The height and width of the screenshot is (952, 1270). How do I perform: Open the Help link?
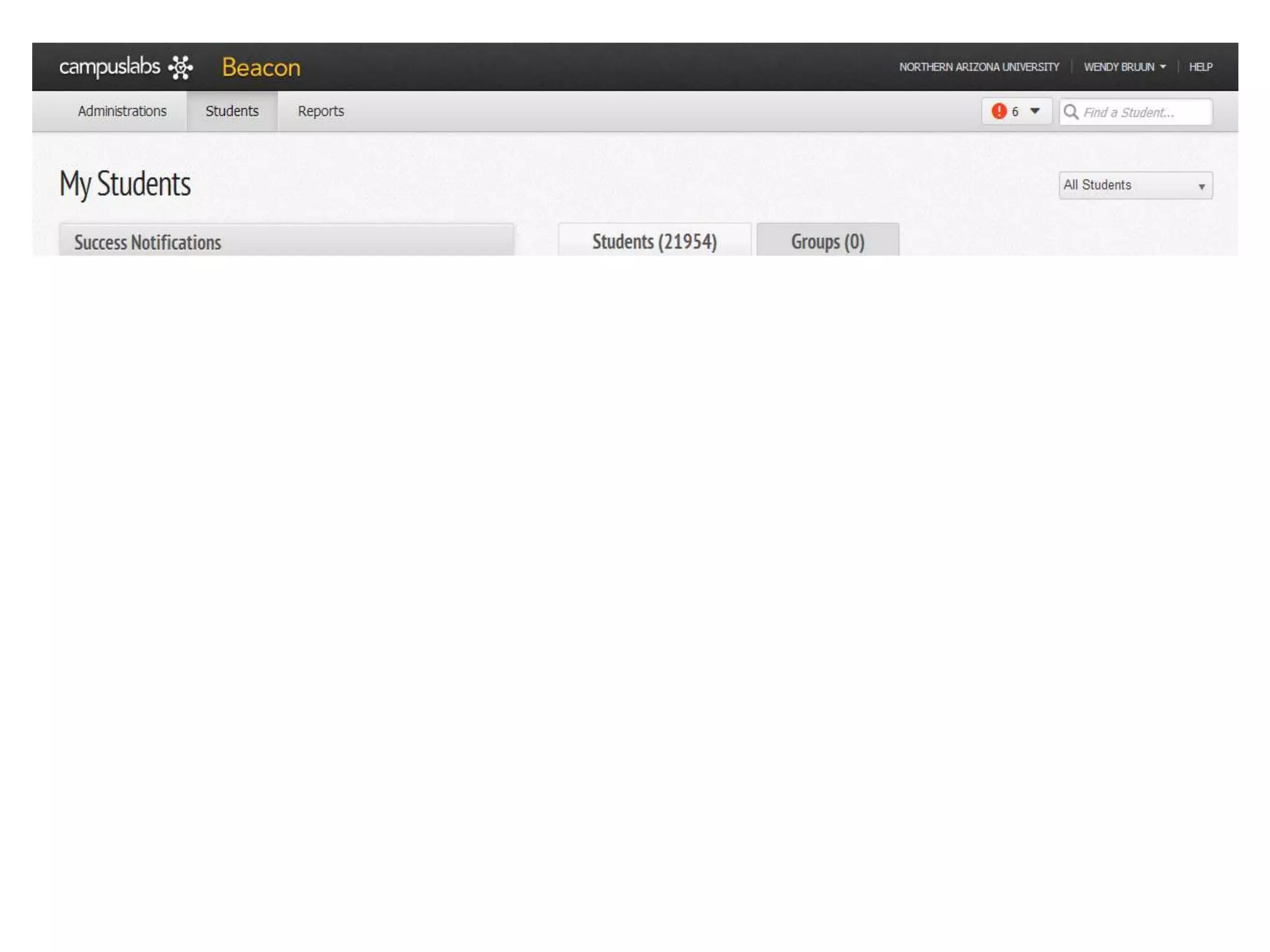(1201, 67)
